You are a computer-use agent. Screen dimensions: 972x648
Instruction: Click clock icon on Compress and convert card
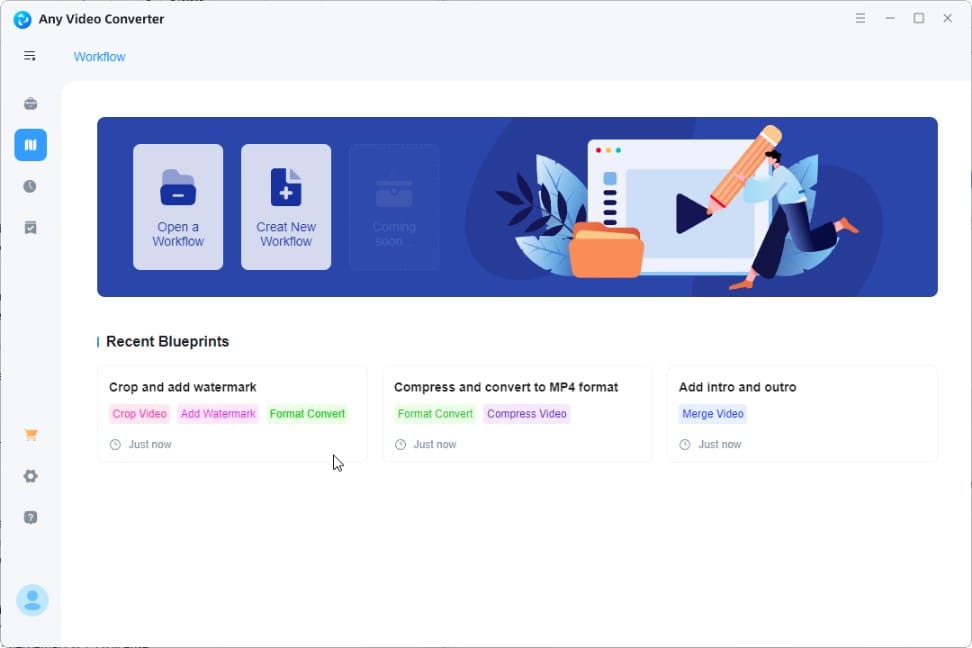(400, 445)
